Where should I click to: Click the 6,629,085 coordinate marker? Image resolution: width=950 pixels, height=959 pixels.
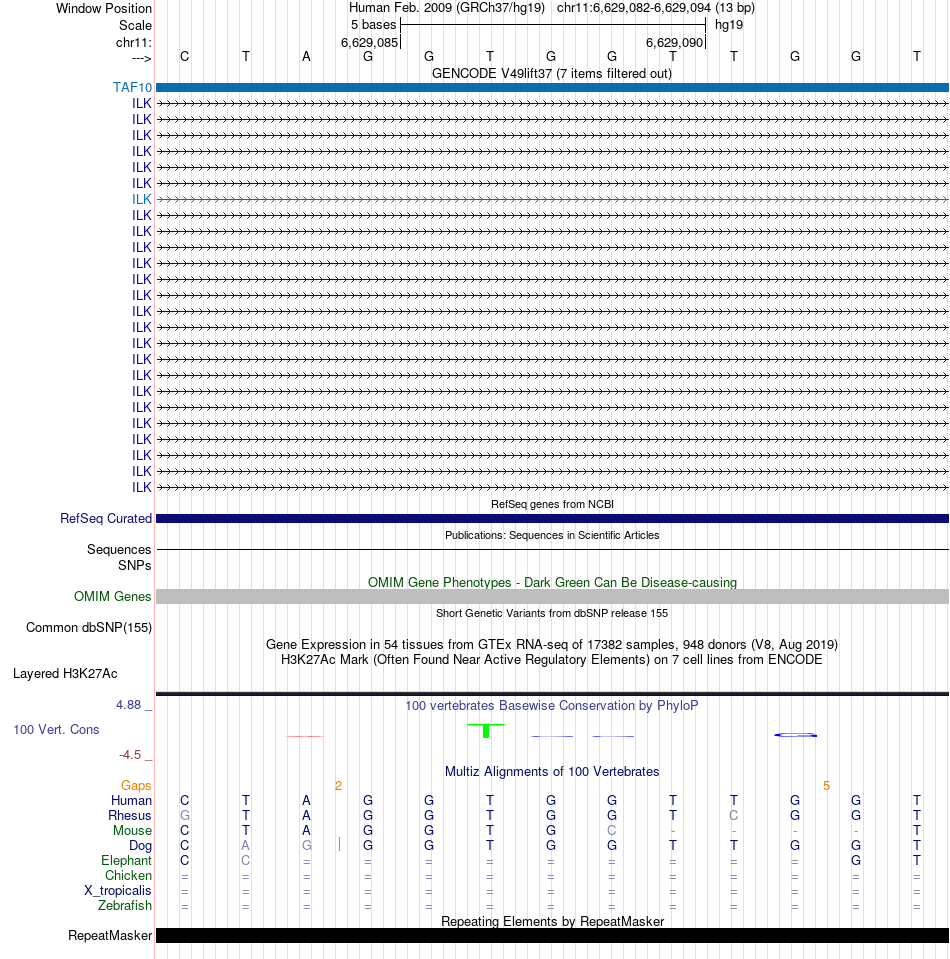click(369, 42)
